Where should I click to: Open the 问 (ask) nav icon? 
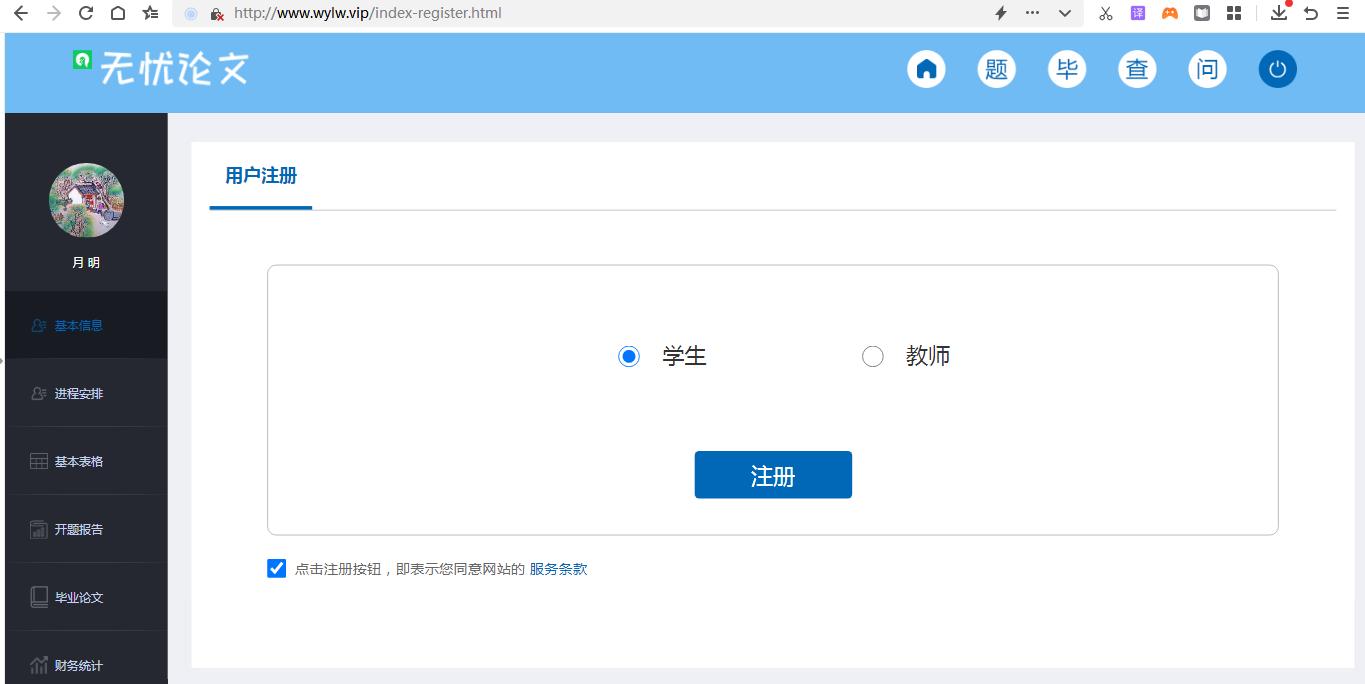coord(1206,69)
